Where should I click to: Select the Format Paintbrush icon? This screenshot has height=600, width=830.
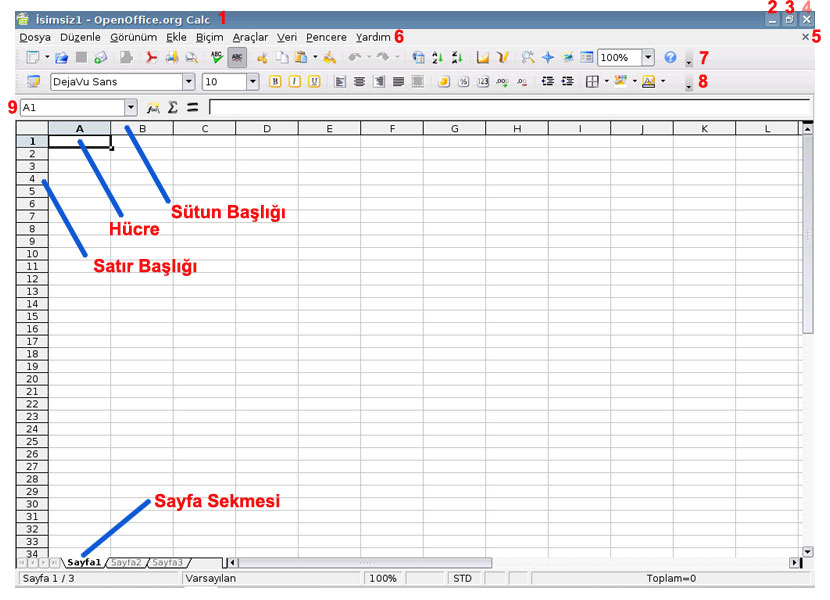point(329,57)
